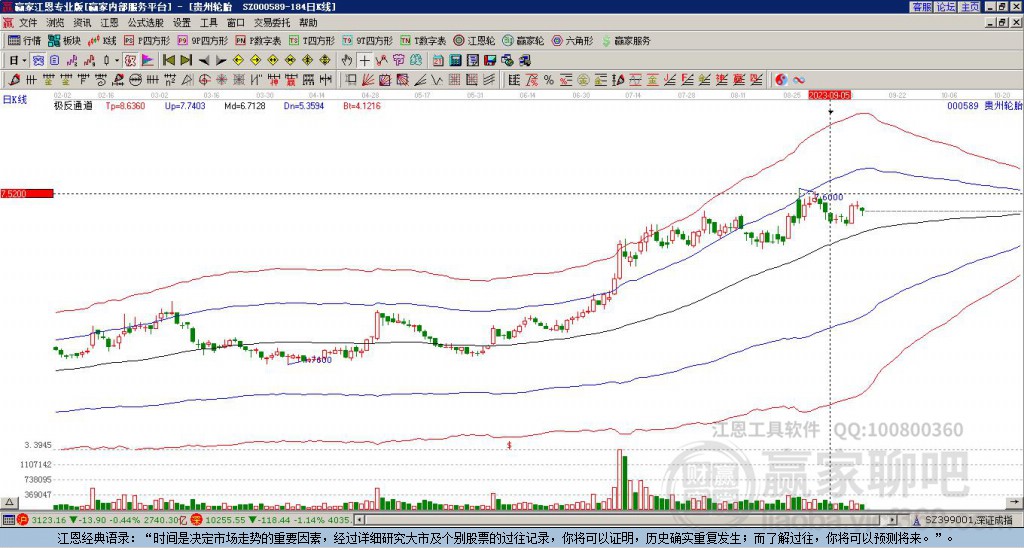Switch to K线 candlestick chart
The width and height of the screenshot is (1024, 548).
tap(102, 40)
